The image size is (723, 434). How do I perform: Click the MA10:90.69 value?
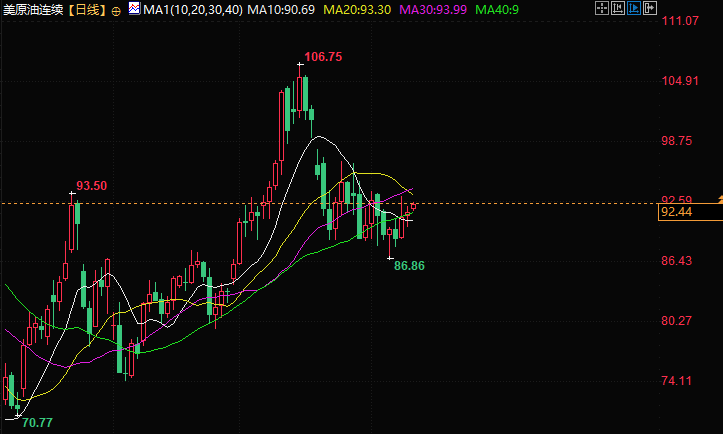click(x=281, y=10)
